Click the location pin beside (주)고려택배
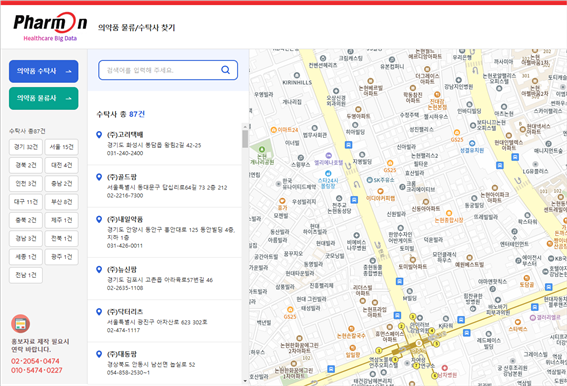The height and width of the screenshot is (386, 567). pyautogui.click(x=99, y=135)
